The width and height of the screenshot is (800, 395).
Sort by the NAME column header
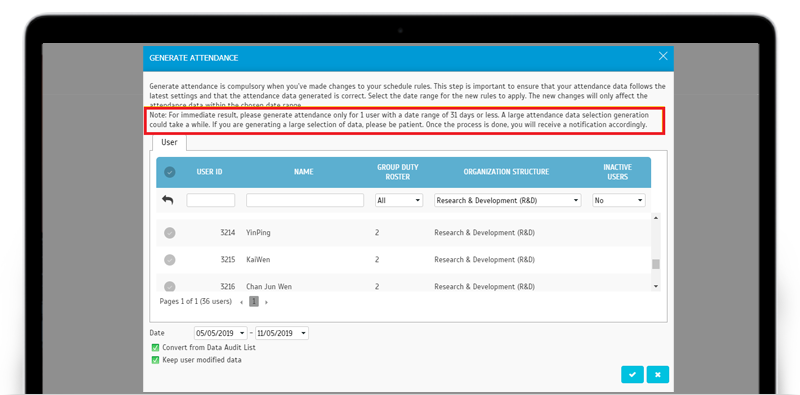click(304, 172)
